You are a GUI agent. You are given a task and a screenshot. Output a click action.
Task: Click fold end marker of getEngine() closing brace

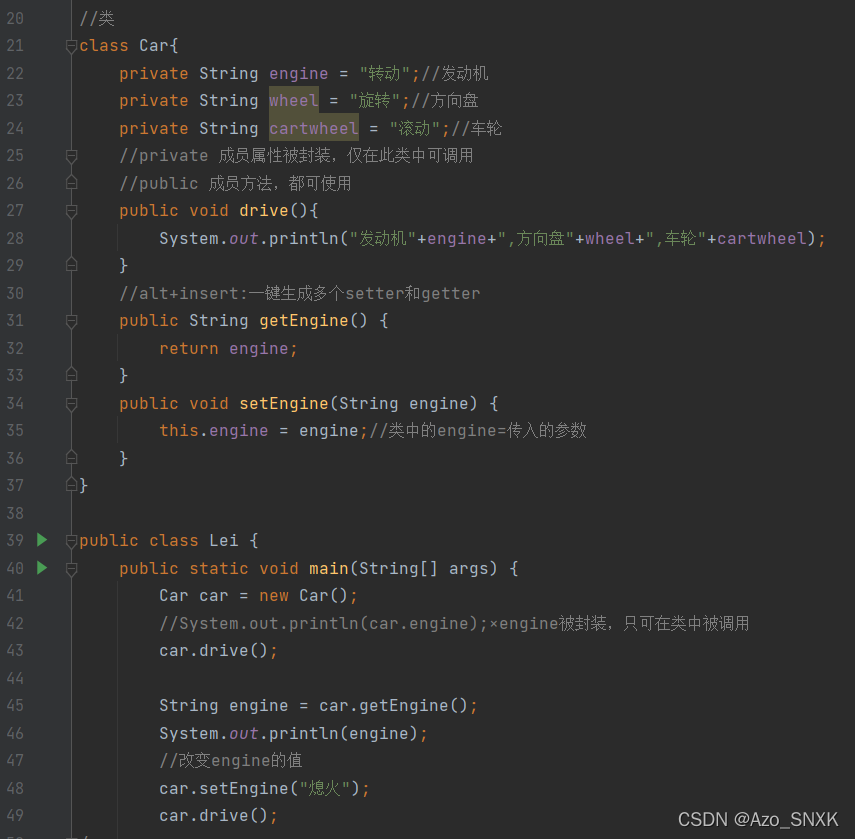(x=71, y=375)
